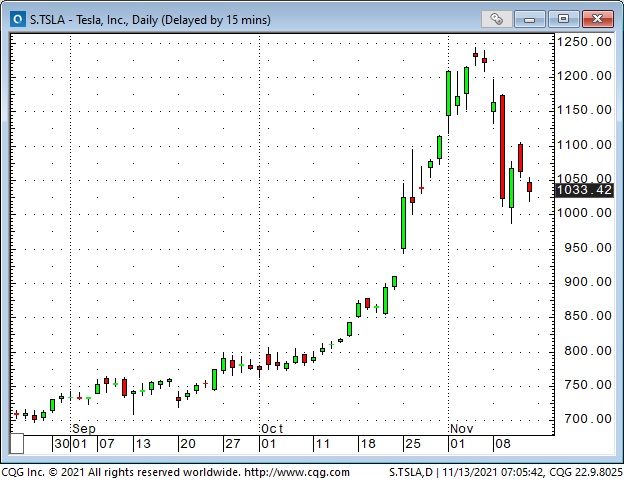Screen dimensions: 624x480
Task: Click the date label 20 on time axis
Action: click(x=188, y=444)
